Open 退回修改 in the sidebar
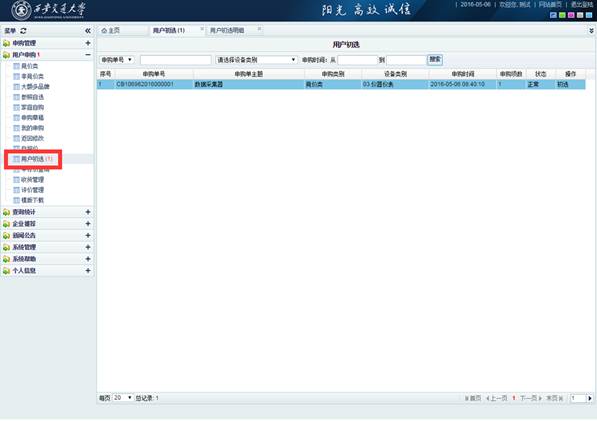 coord(32,138)
